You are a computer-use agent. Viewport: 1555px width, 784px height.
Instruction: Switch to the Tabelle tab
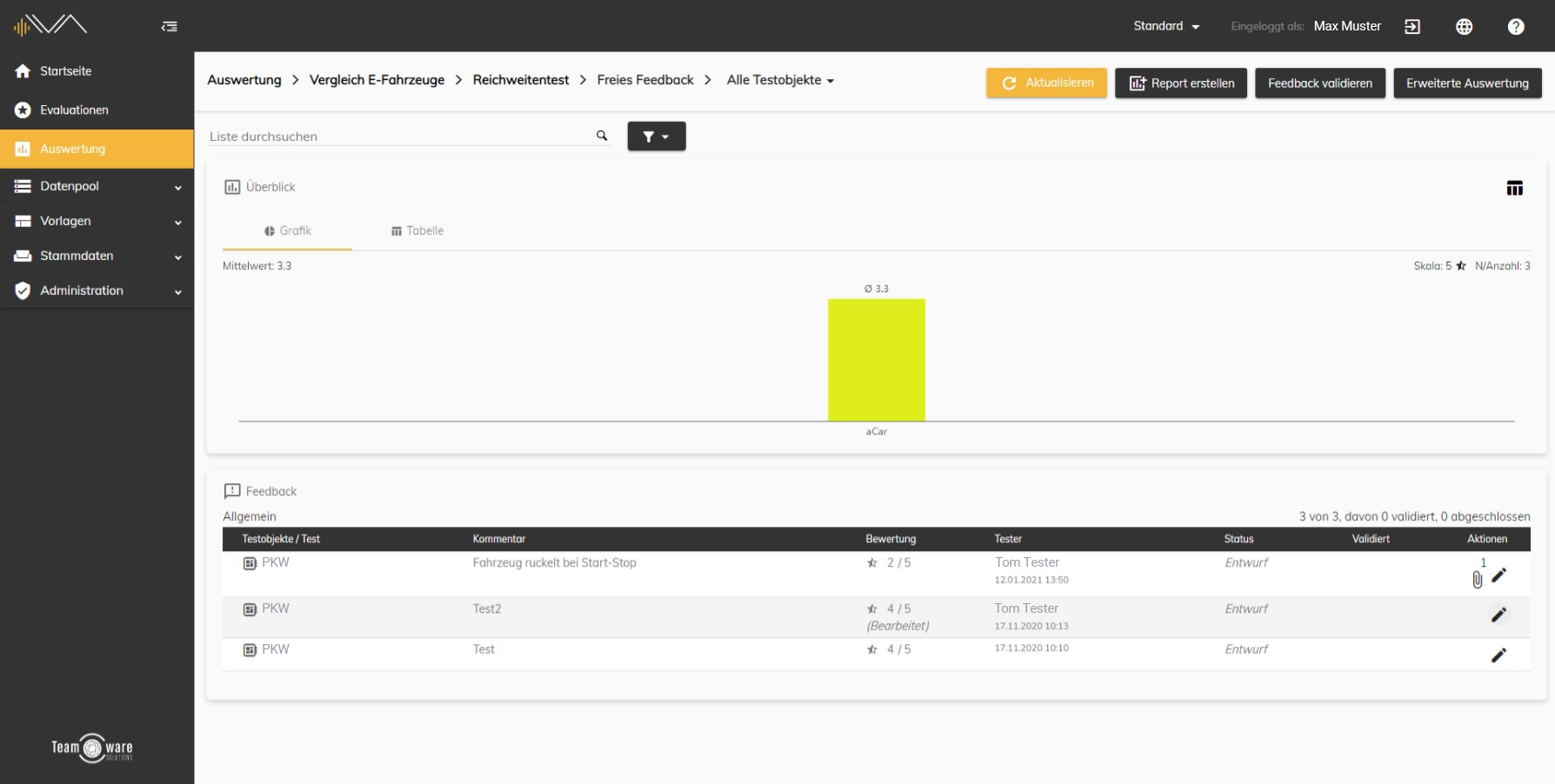tap(417, 231)
